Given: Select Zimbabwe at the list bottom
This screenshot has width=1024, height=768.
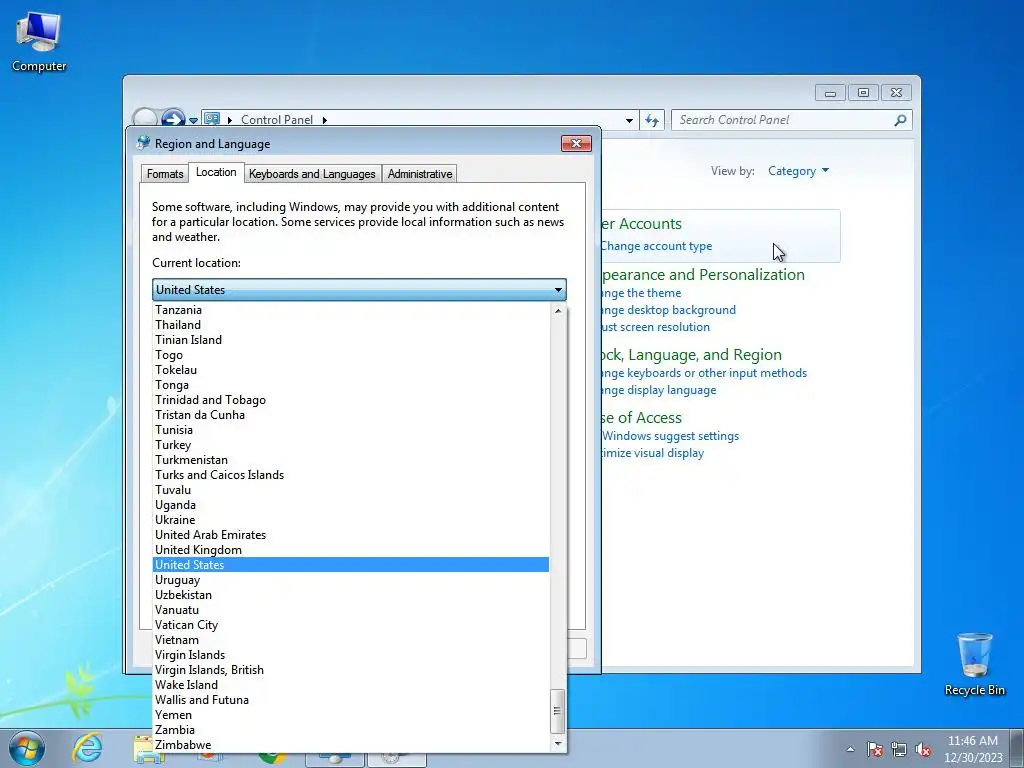Looking at the screenshot, I should click(x=351, y=745).
